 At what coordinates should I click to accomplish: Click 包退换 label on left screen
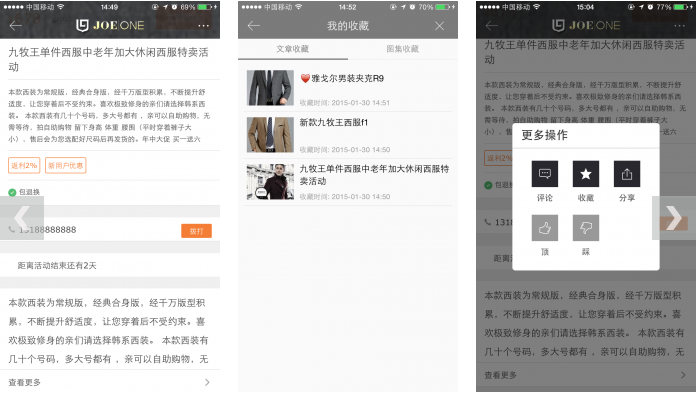pyautogui.click(x=29, y=192)
